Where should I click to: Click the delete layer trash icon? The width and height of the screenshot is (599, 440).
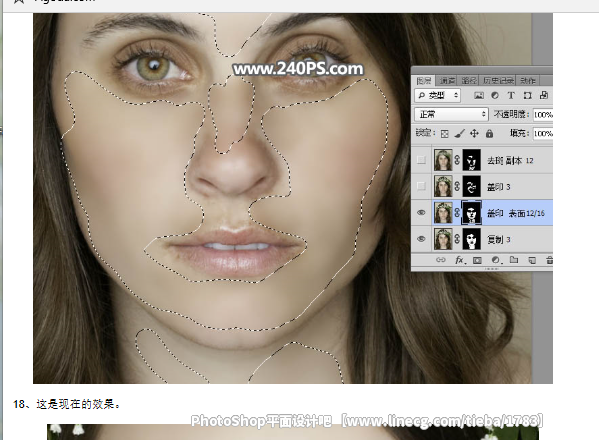point(549,260)
